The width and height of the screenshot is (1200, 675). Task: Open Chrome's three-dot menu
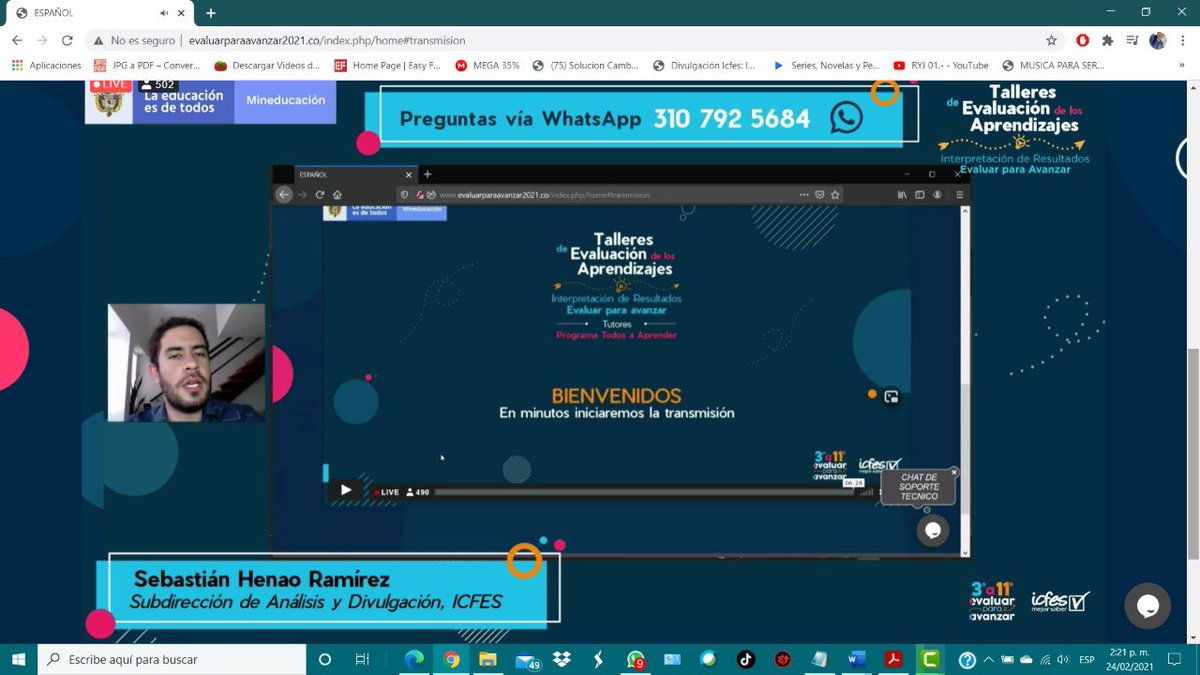[x=1182, y=41]
